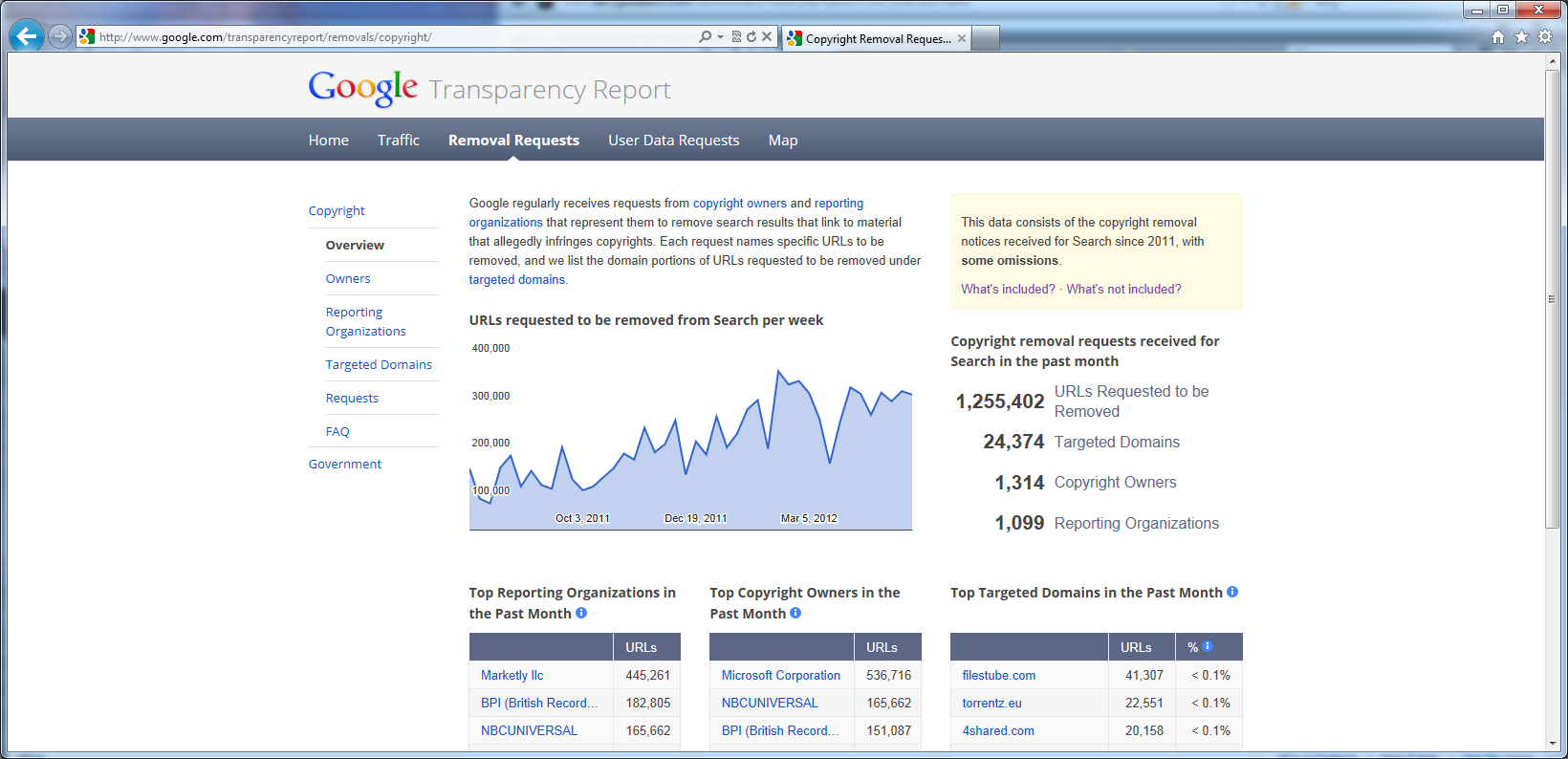Select Owners in the sidebar

[x=348, y=278]
